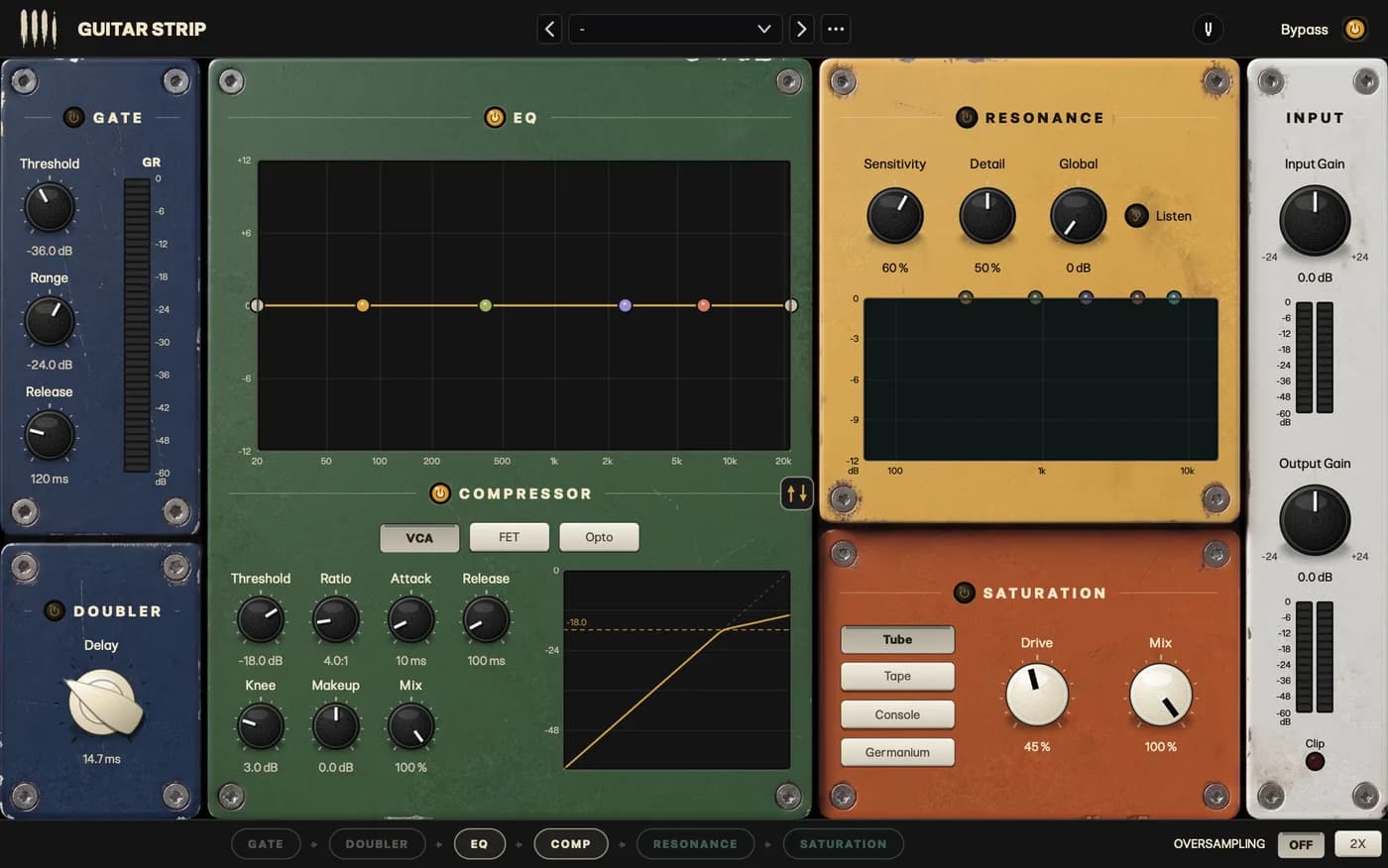
Task: Click the Compressor Knee knob
Action: (261, 726)
